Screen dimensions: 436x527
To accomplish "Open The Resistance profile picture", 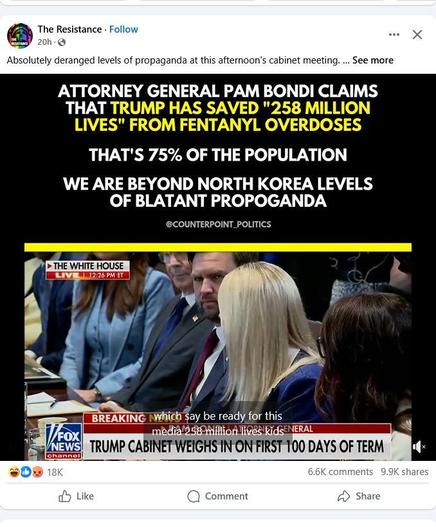I will coord(19,36).
